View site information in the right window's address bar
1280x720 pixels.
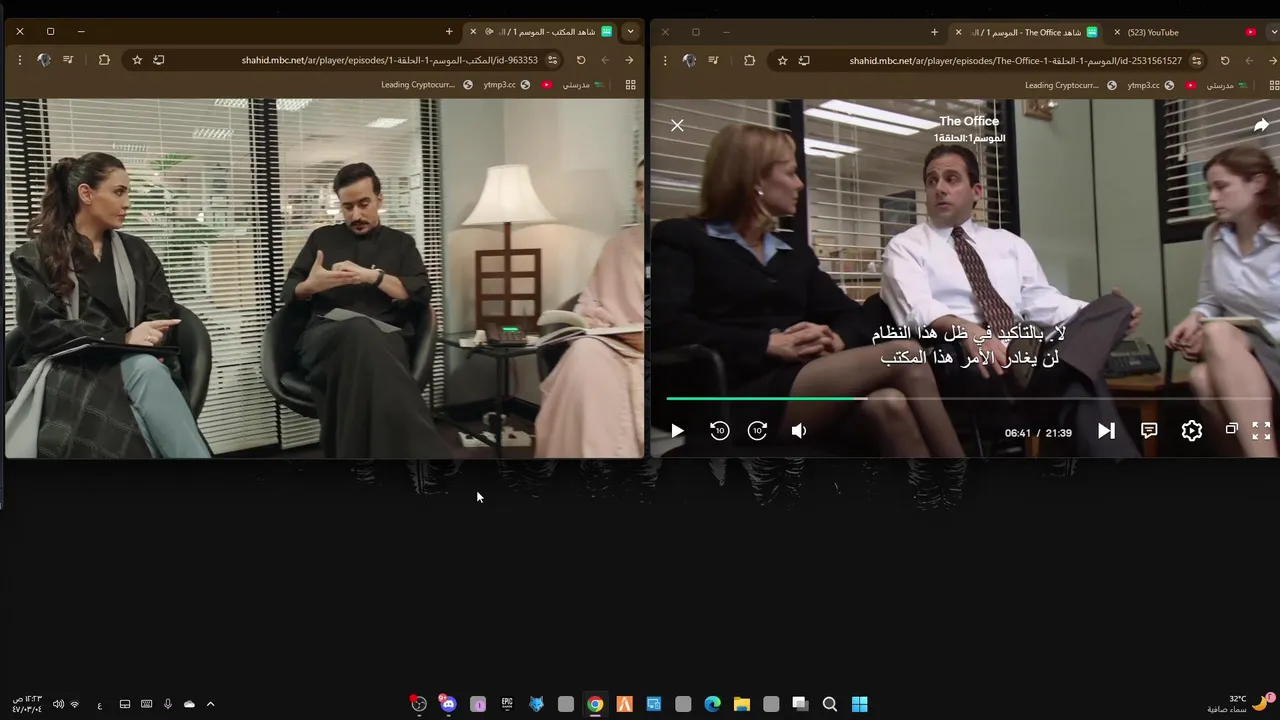[x=1196, y=60]
